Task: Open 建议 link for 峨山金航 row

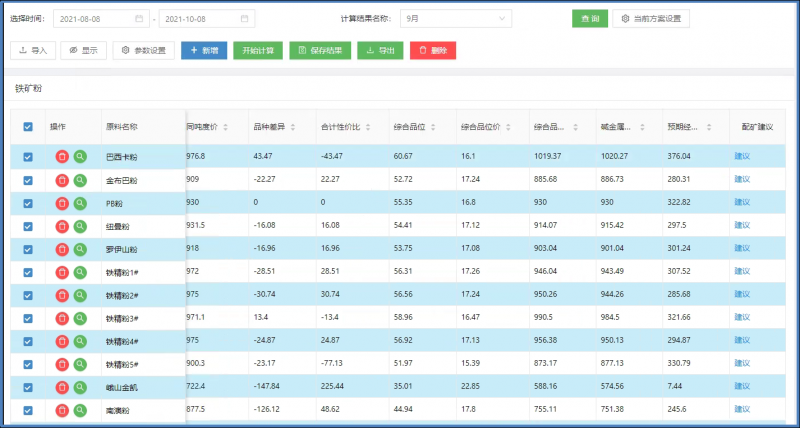Action: click(741, 387)
